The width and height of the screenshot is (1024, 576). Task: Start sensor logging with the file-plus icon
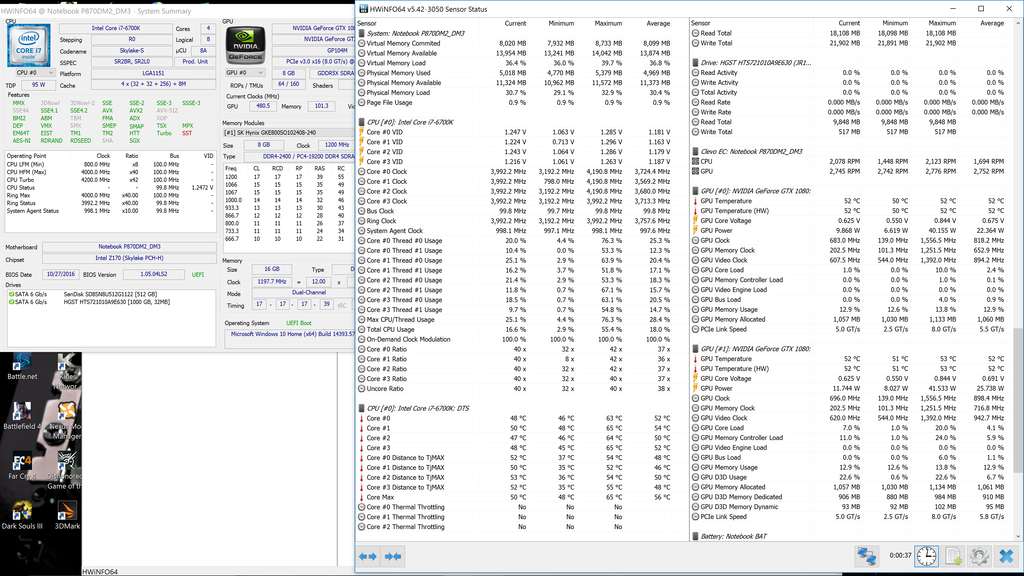pos(953,556)
